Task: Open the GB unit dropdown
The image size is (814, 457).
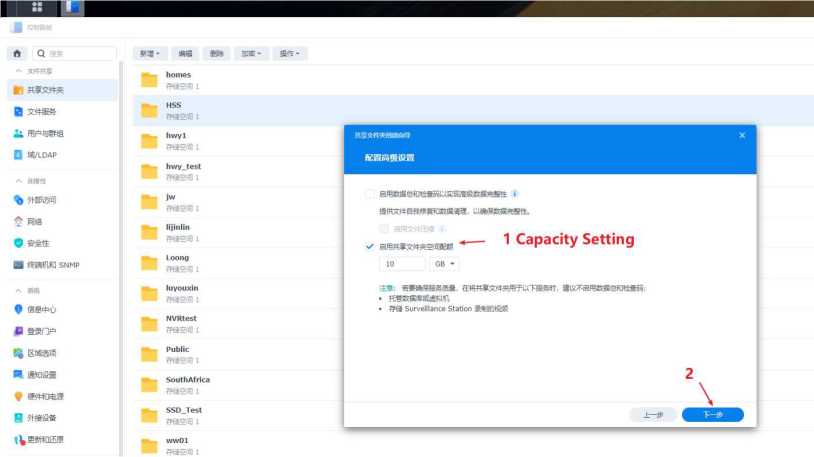Action: [x=443, y=264]
